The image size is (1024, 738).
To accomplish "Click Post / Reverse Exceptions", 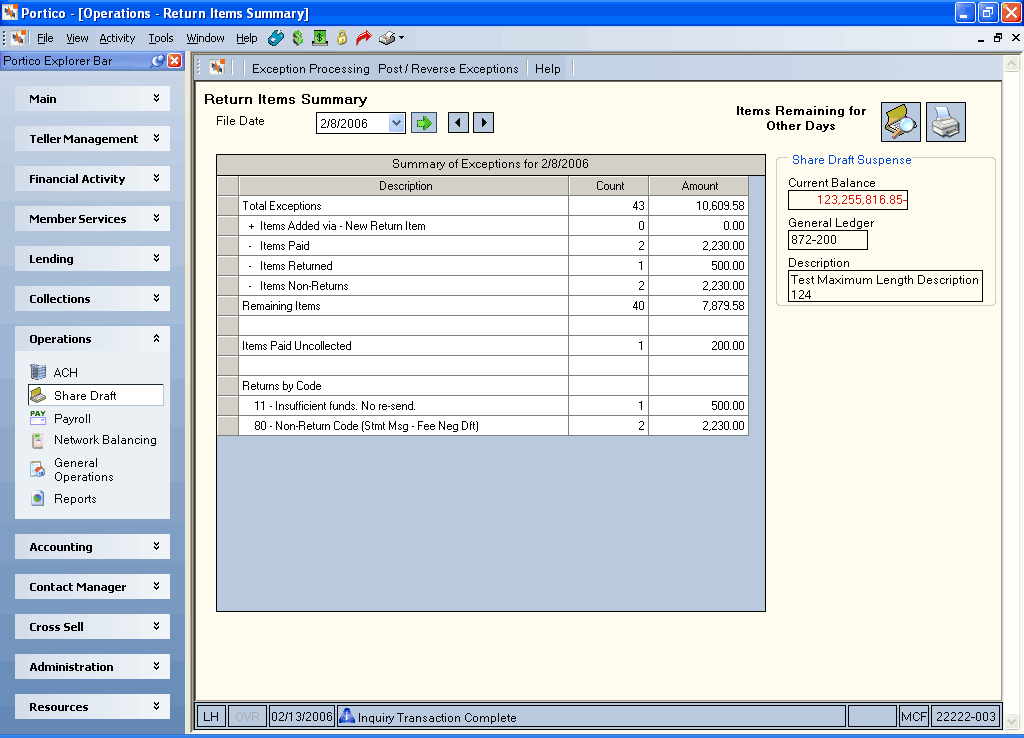I will click(x=448, y=69).
